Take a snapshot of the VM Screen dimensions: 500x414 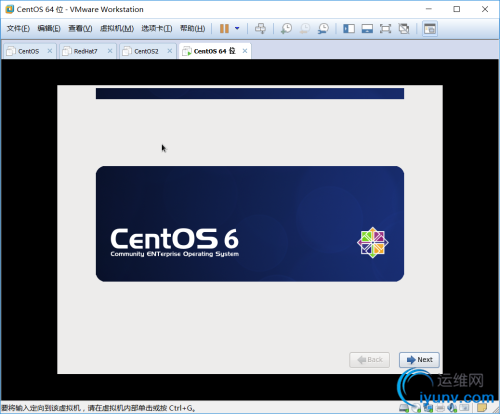click(286, 29)
